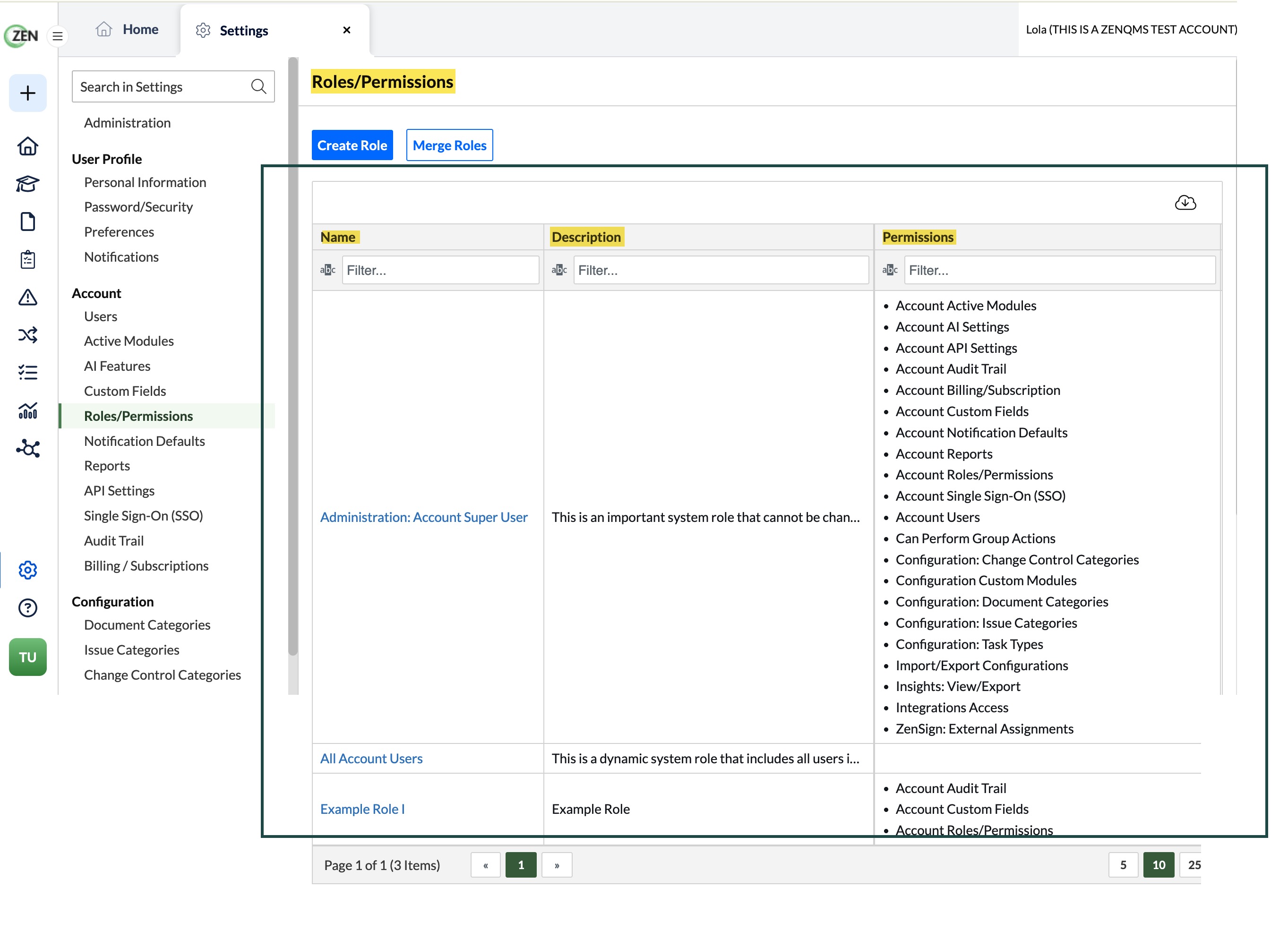Image resolution: width=1288 pixels, height=939 pixels.
Task: Open the All Account Users role
Action: coord(371,759)
